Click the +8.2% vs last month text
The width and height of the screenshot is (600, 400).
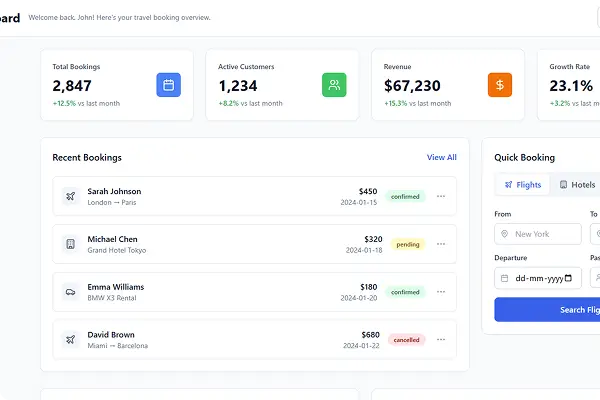pos(250,103)
